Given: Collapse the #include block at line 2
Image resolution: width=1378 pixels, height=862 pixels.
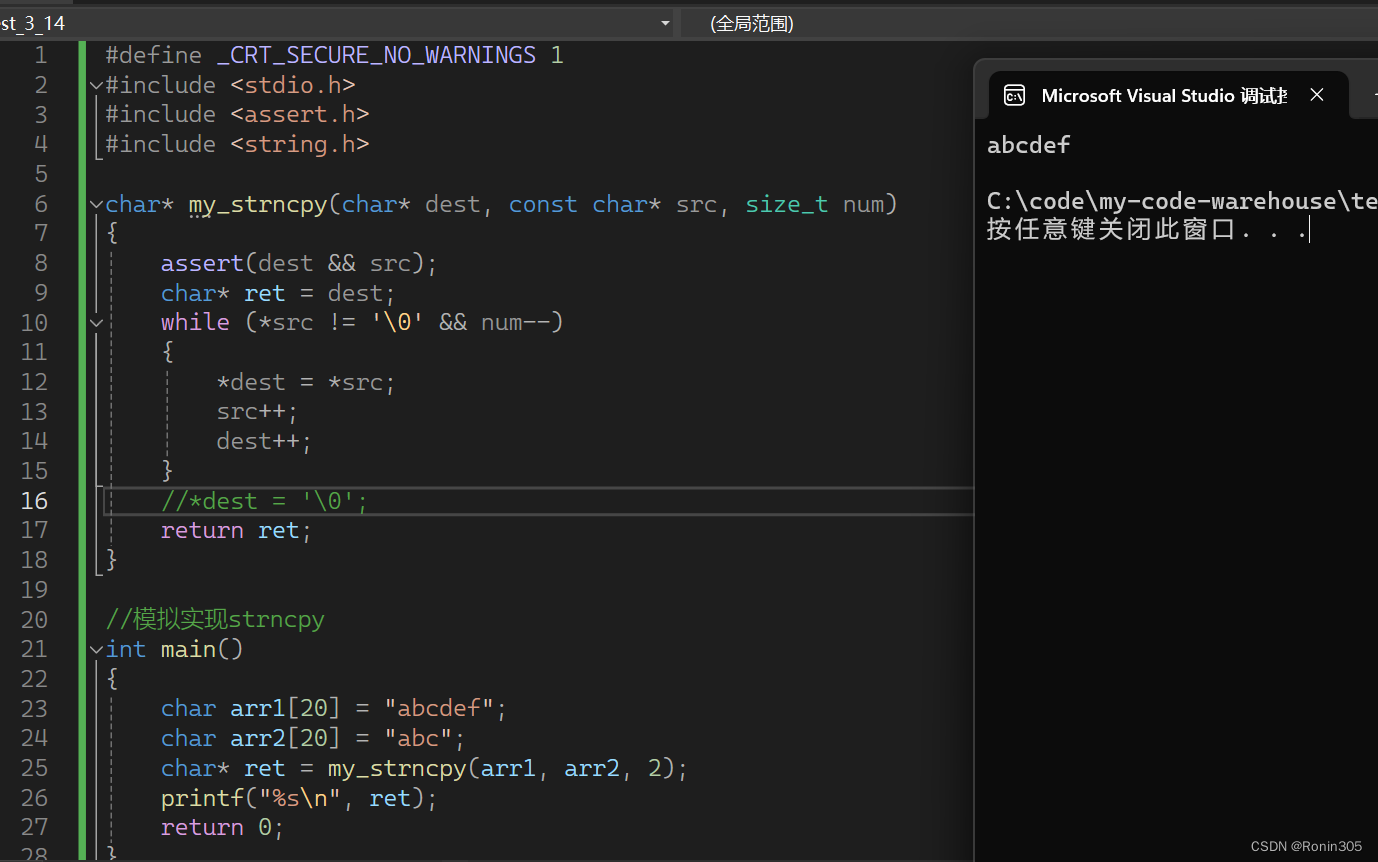Looking at the screenshot, I should tap(96, 85).
